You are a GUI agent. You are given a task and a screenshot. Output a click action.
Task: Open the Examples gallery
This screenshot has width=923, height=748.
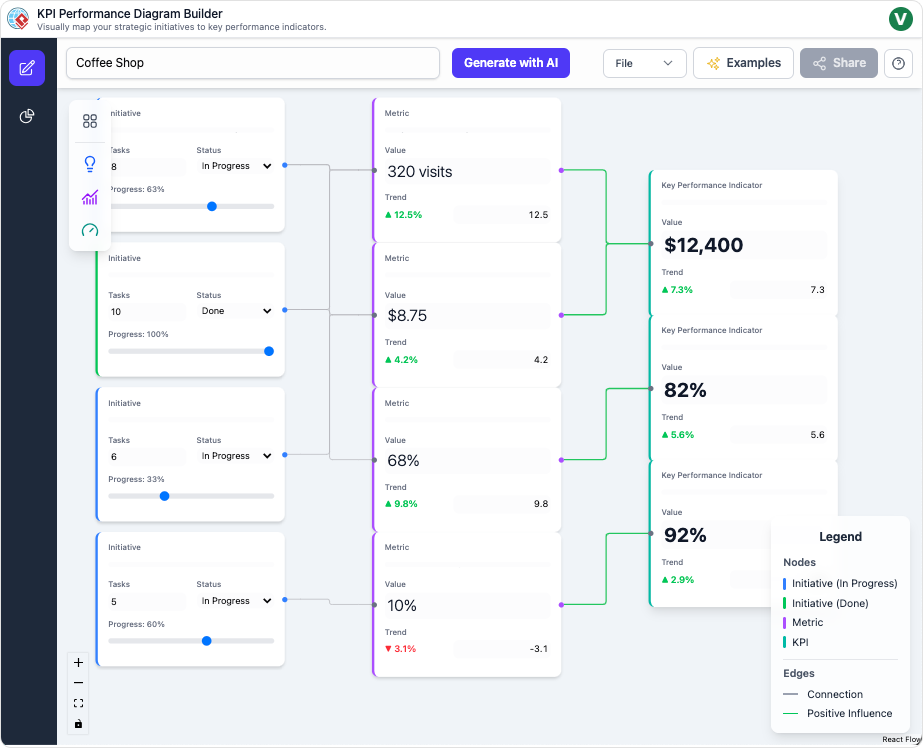[743, 62]
